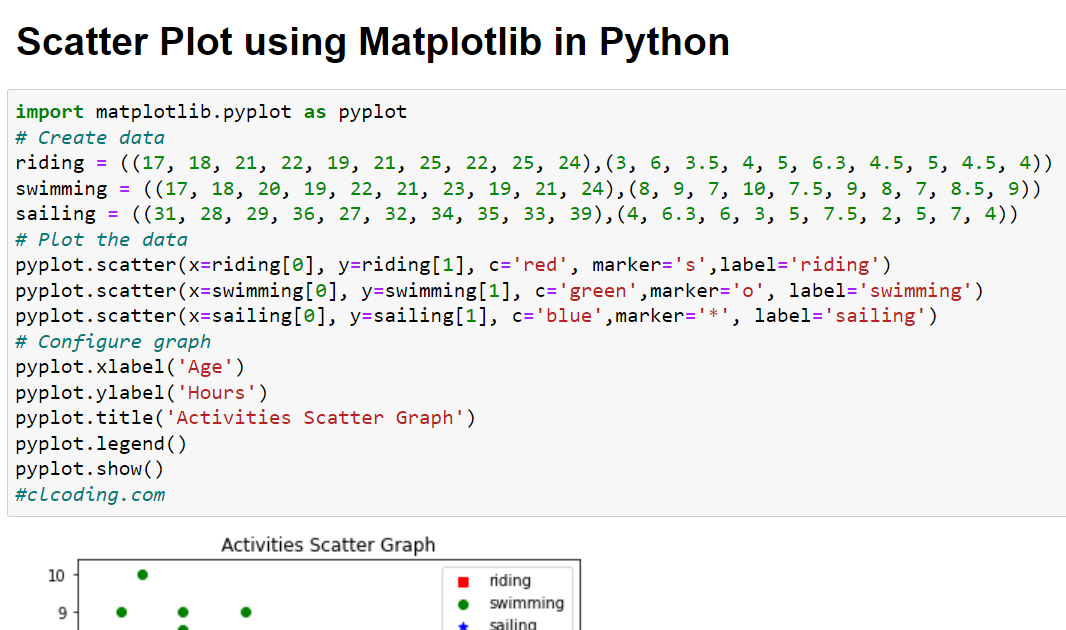Click the pyplot.title line
Image resolution: width=1066 pixels, height=630 pixels.
pyautogui.click(x=245, y=418)
